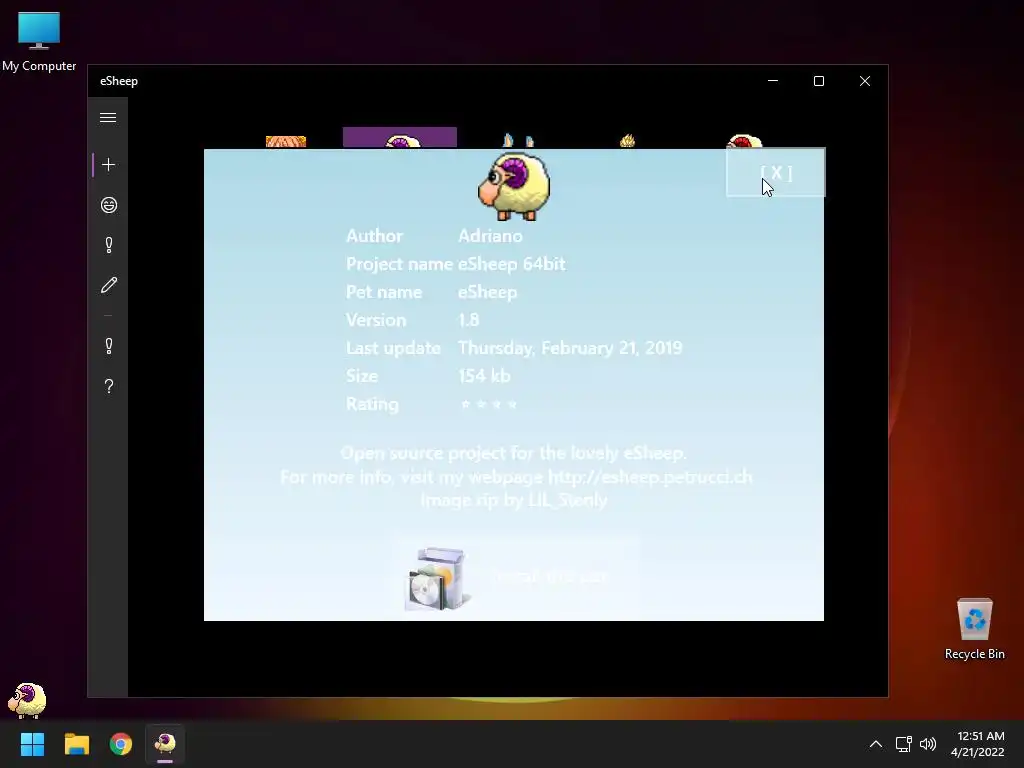
Task: Select the yellow flame pet thumbnail
Action: pos(628,140)
